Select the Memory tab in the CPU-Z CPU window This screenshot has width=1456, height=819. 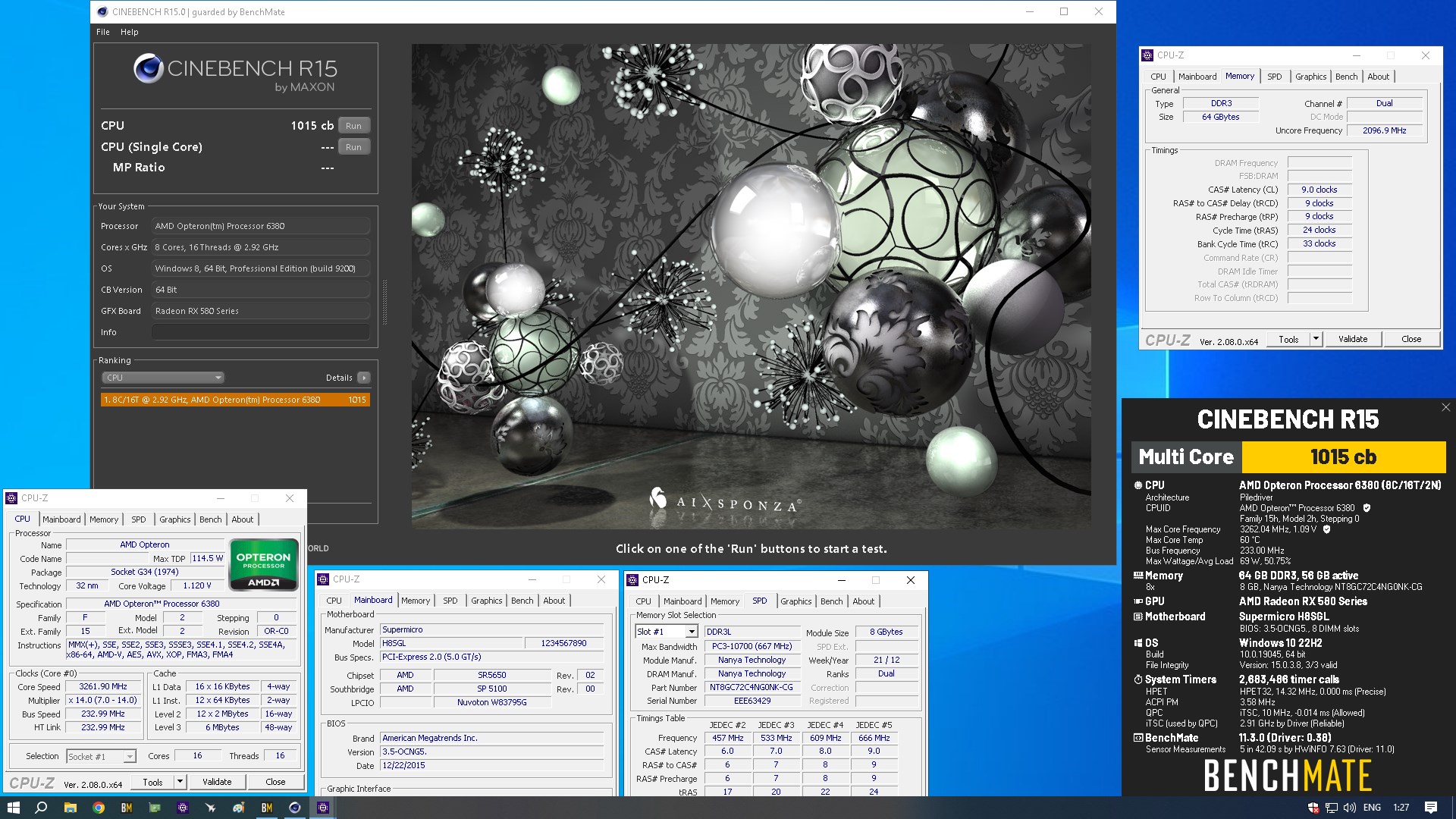tap(104, 519)
